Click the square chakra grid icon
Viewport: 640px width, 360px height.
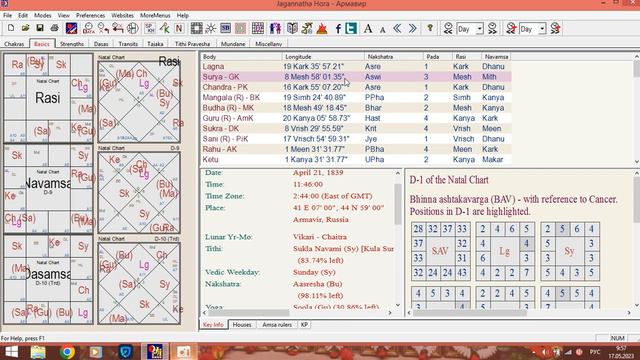pos(196,28)
